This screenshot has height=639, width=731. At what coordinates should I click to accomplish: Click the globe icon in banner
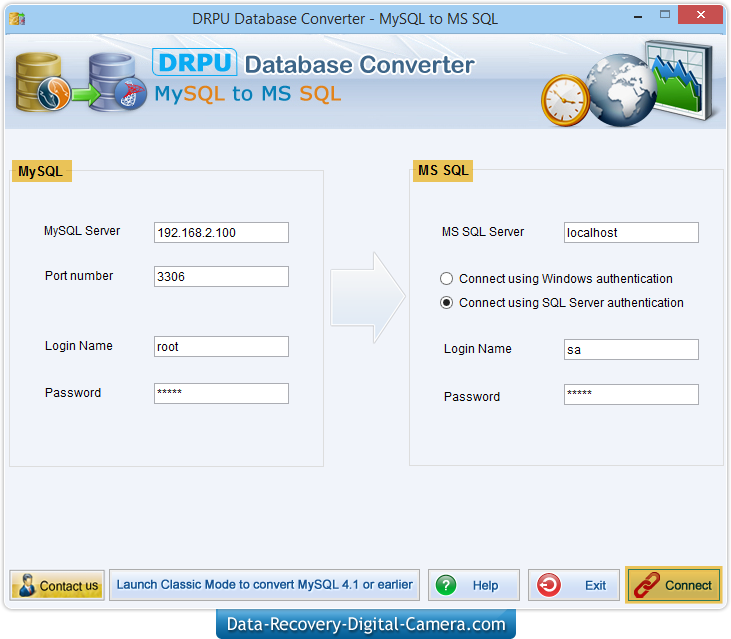pos(621,90)
